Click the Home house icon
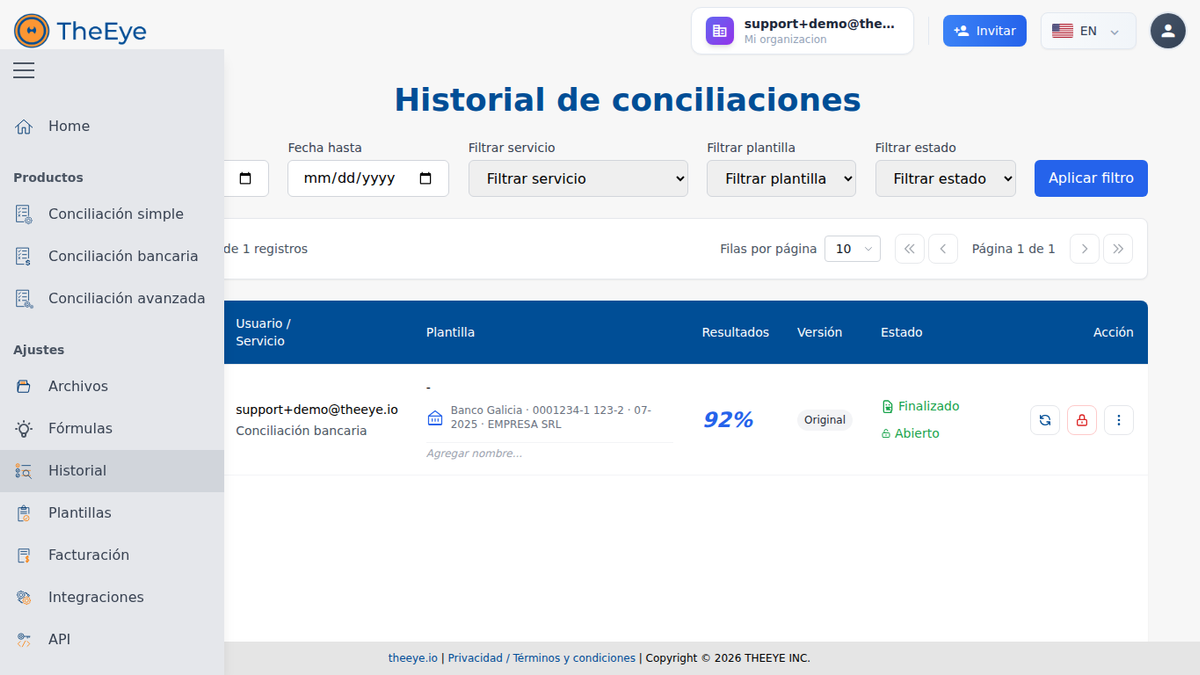Image resolution: width=1200 pixels, height=675 pixels. (x=24, y=126)
